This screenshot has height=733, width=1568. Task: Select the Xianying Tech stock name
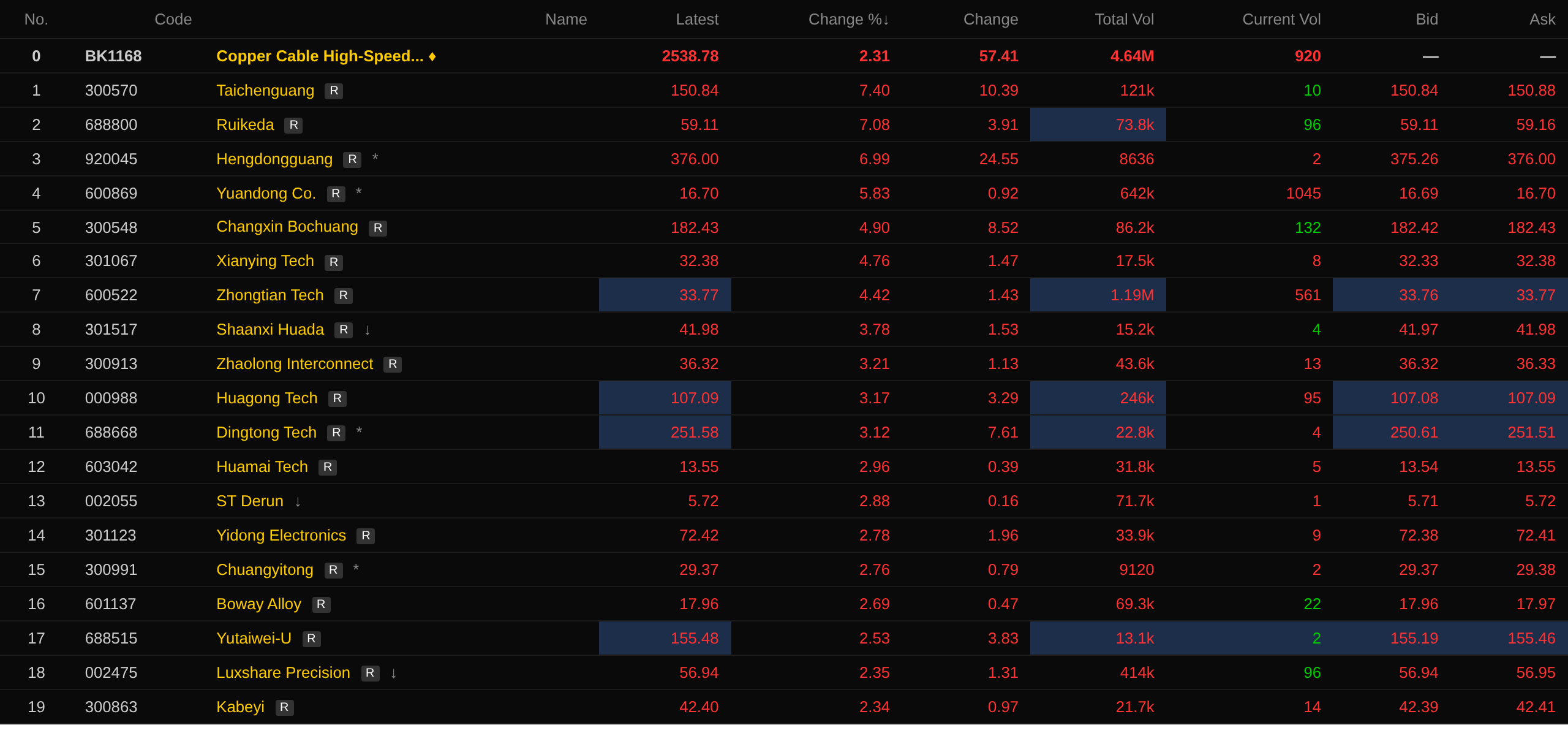pyautogui.click(x=265, y=261)
